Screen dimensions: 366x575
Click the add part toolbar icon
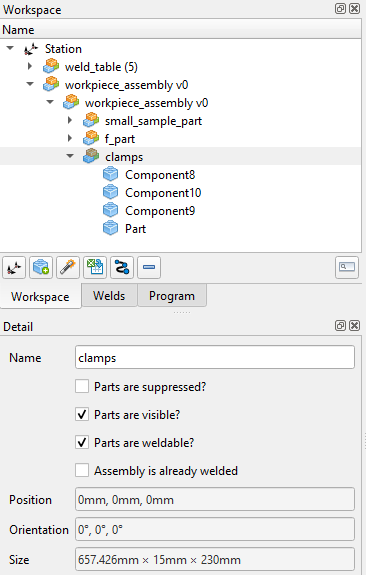coord(41,268)
